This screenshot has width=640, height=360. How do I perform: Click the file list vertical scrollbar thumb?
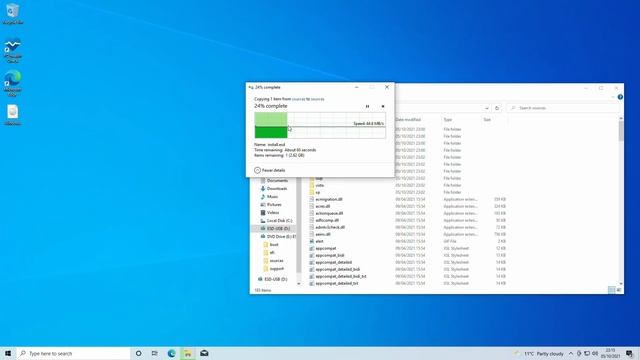pyautogui.click(x=621, y=131)
